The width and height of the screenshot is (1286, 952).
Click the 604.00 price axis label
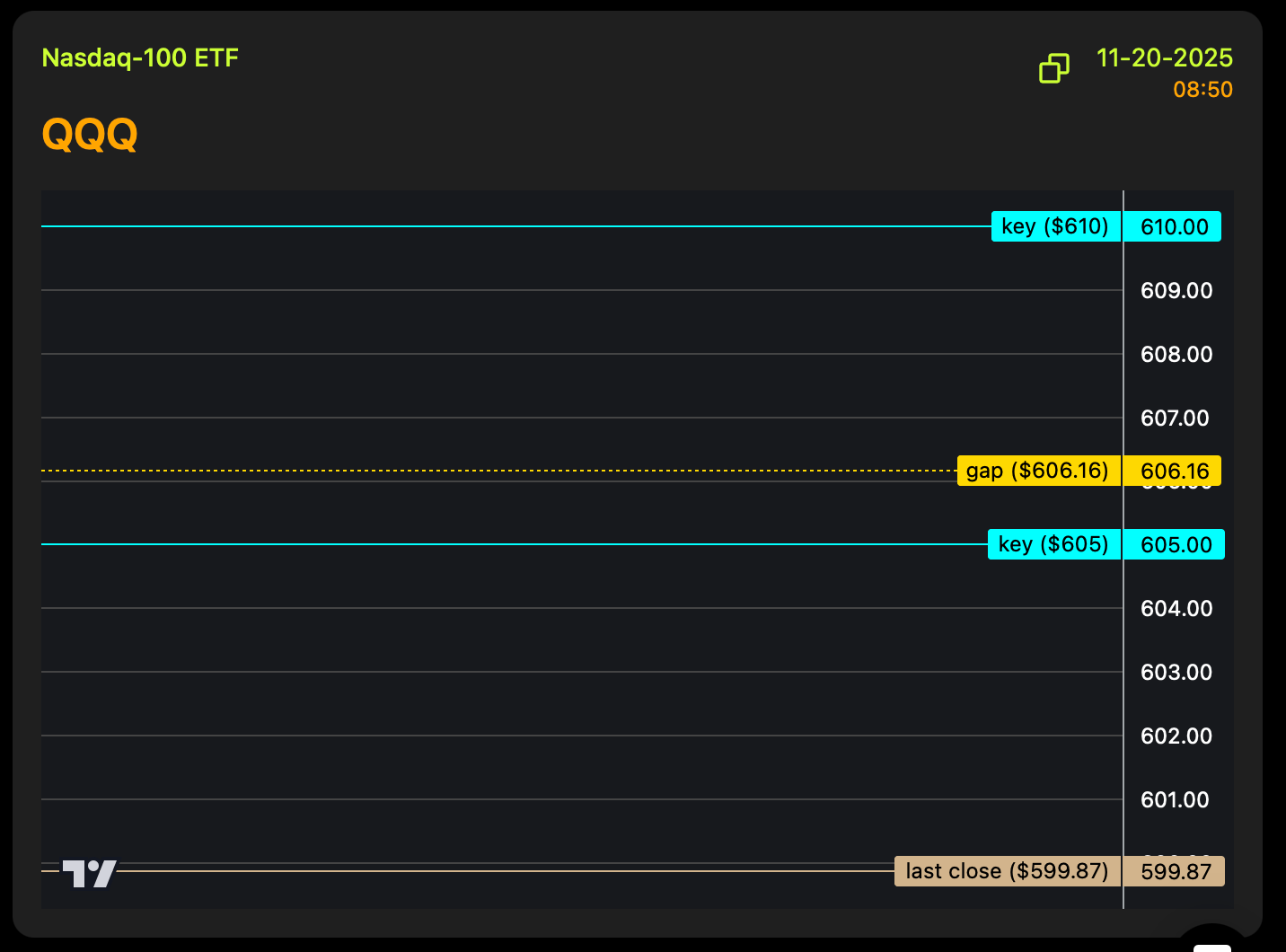click(1176, 609)
